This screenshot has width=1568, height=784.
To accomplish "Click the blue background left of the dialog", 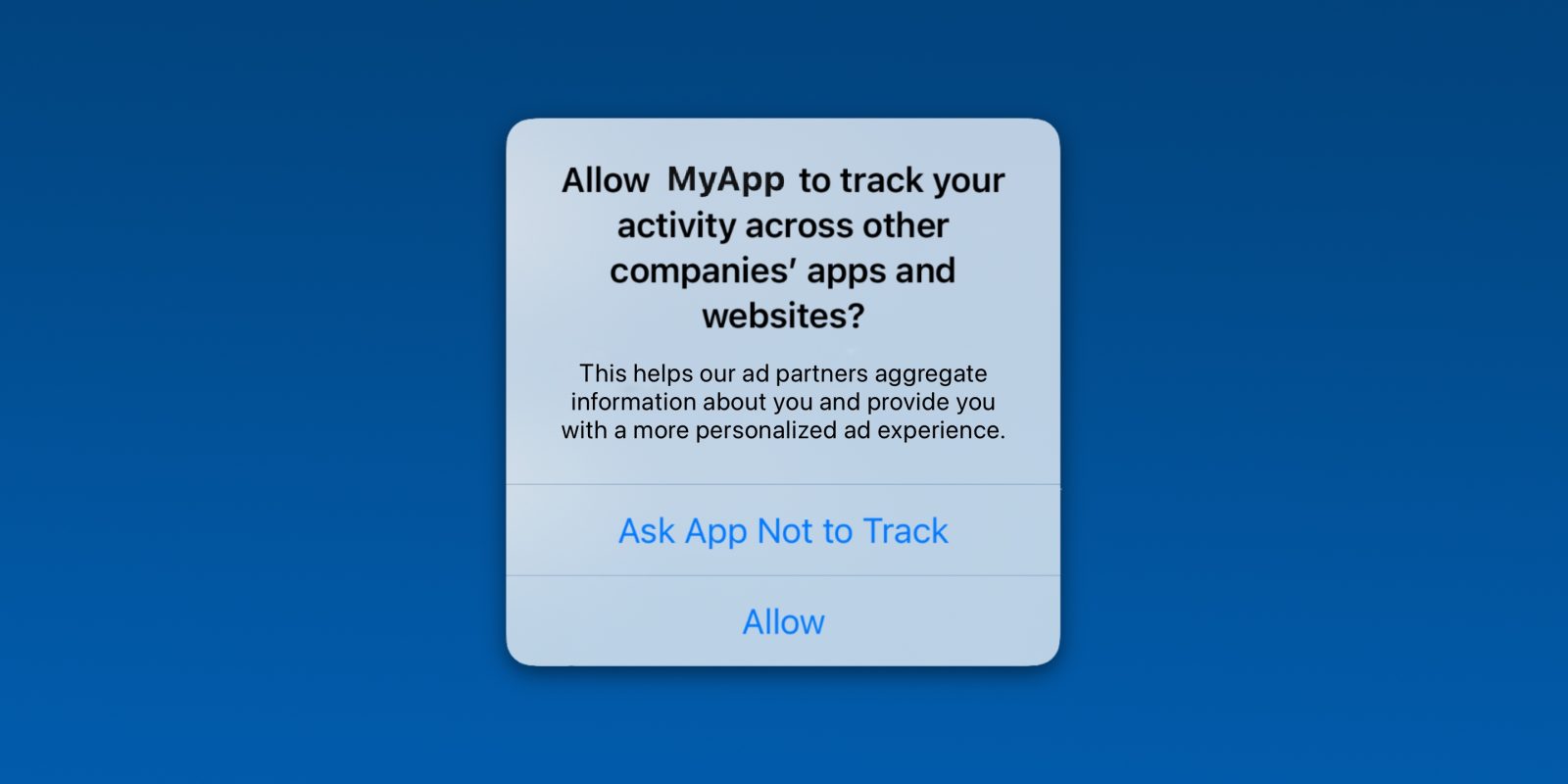I will (253, 392).
